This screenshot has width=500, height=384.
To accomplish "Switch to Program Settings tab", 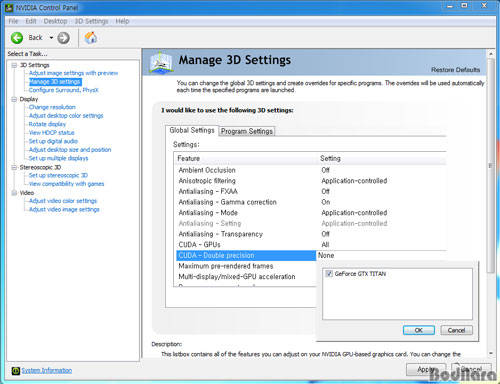I will [247, 131].
